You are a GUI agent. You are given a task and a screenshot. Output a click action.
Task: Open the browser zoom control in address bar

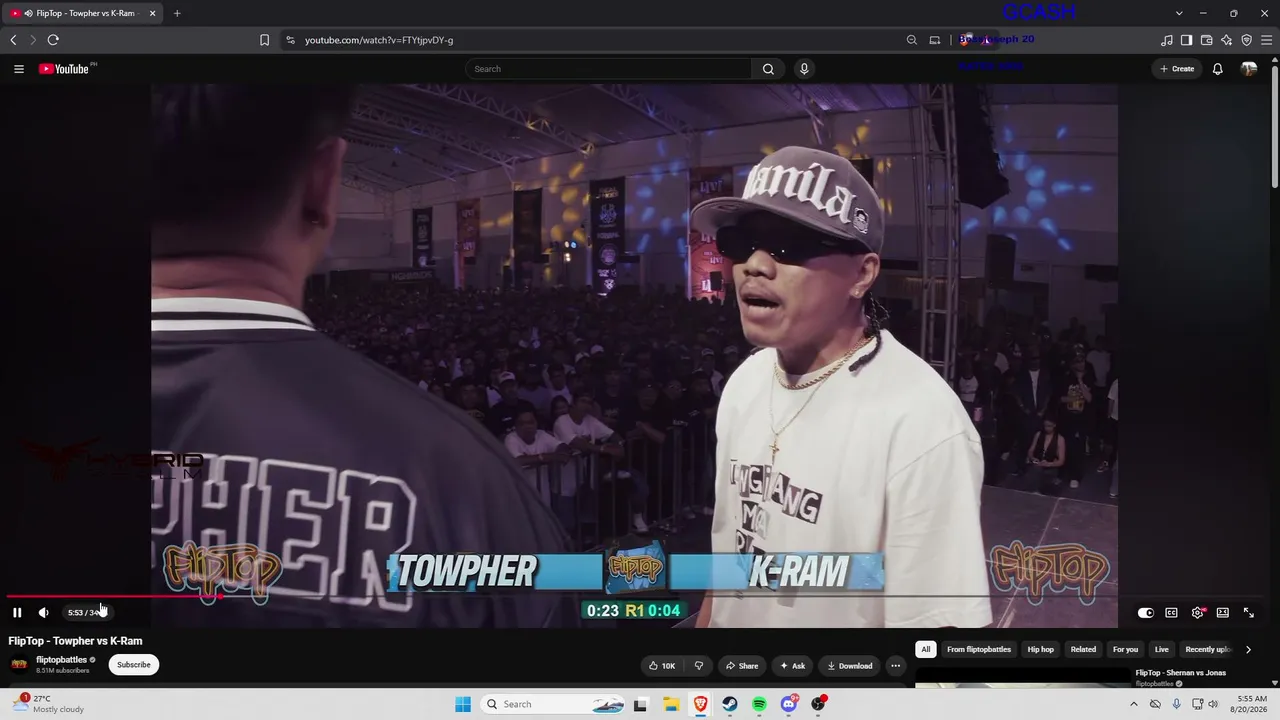(911, 40)
